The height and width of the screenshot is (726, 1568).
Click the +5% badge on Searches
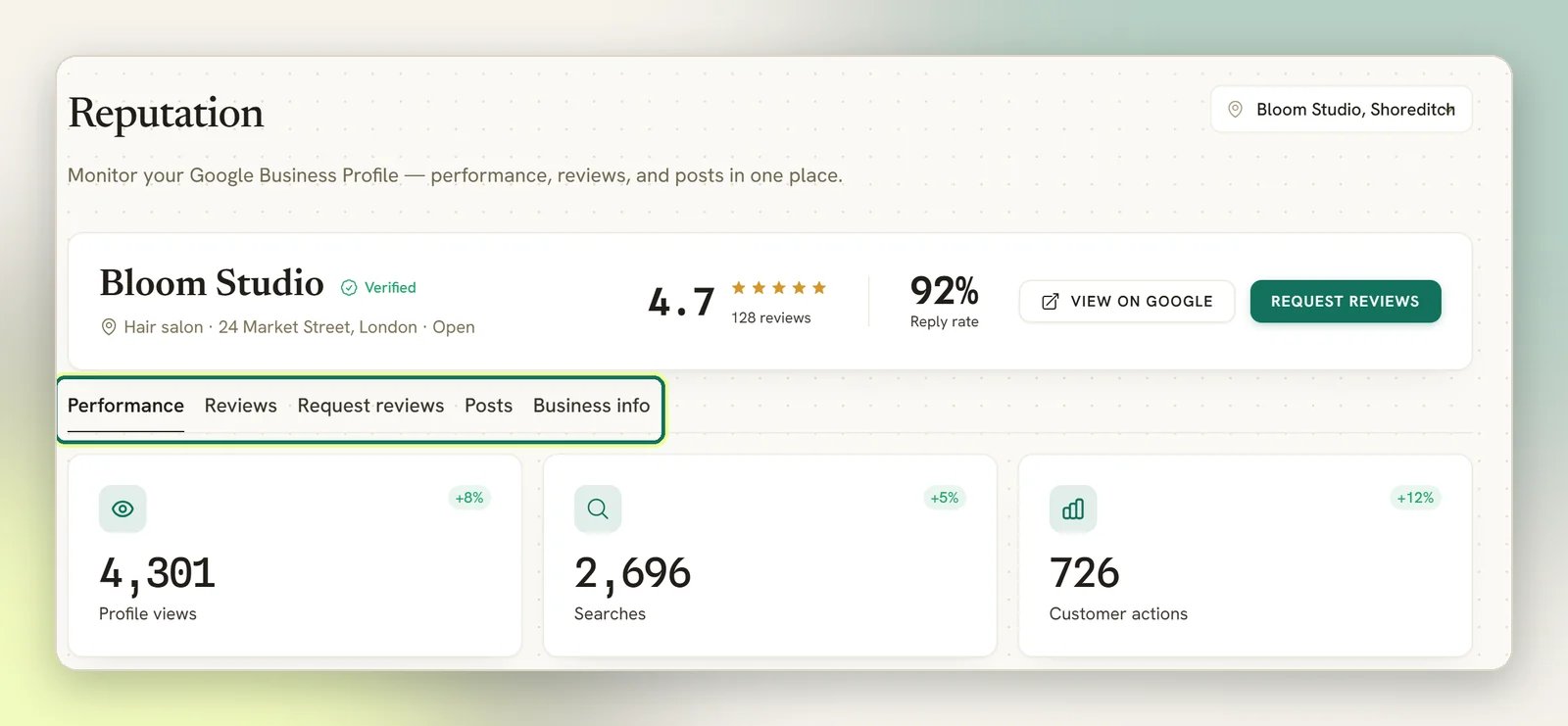[945, 498]
